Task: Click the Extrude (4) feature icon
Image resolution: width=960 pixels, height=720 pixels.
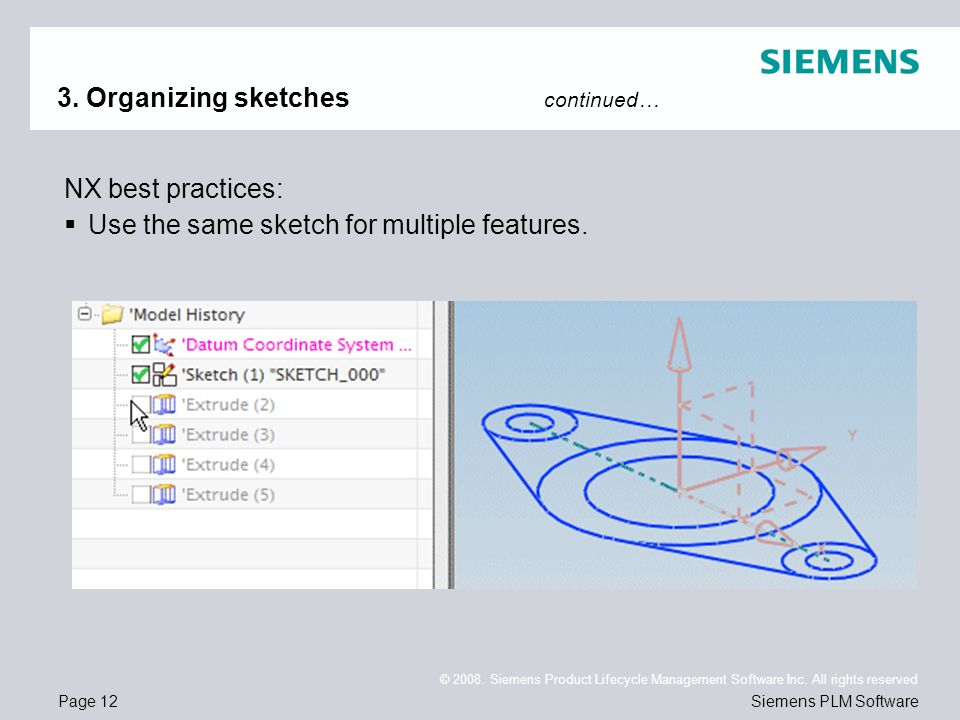Action: [x=163, y=465]
